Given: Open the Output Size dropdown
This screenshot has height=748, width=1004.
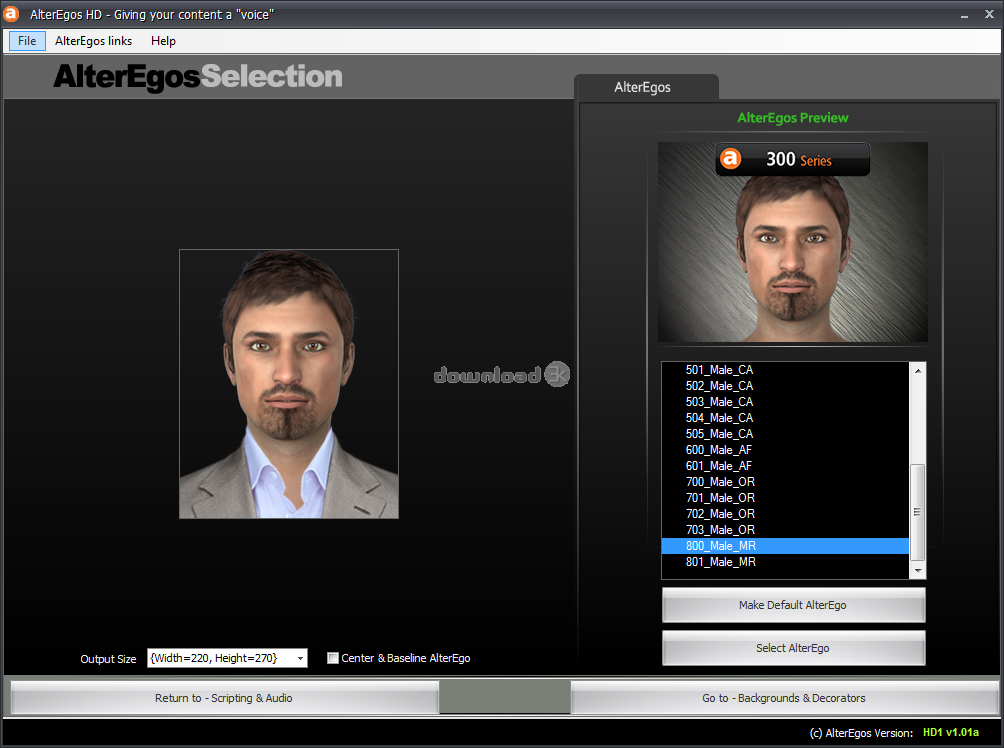Looking at the screenshot, I should [x=300, y=658].
